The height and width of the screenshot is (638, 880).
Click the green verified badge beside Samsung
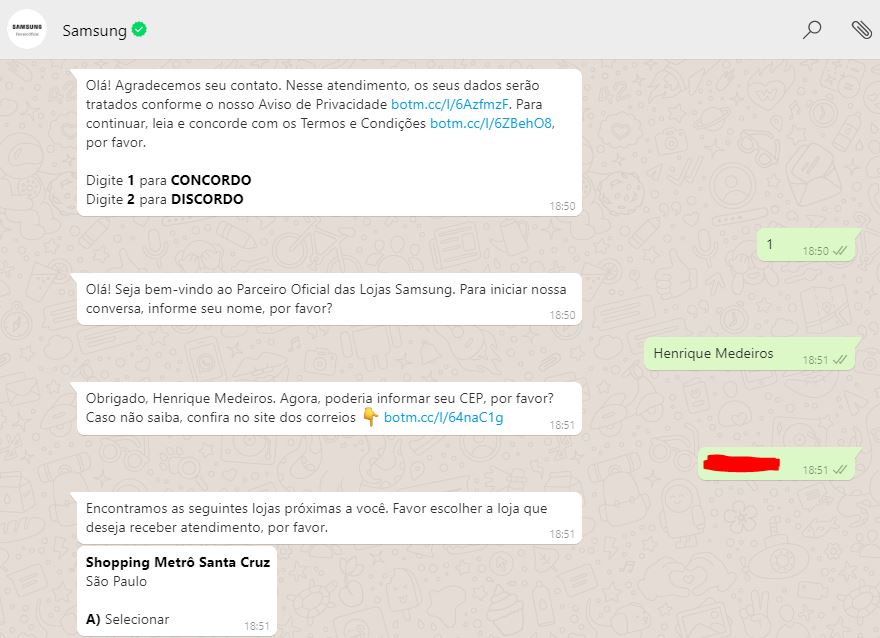[139, 29]
